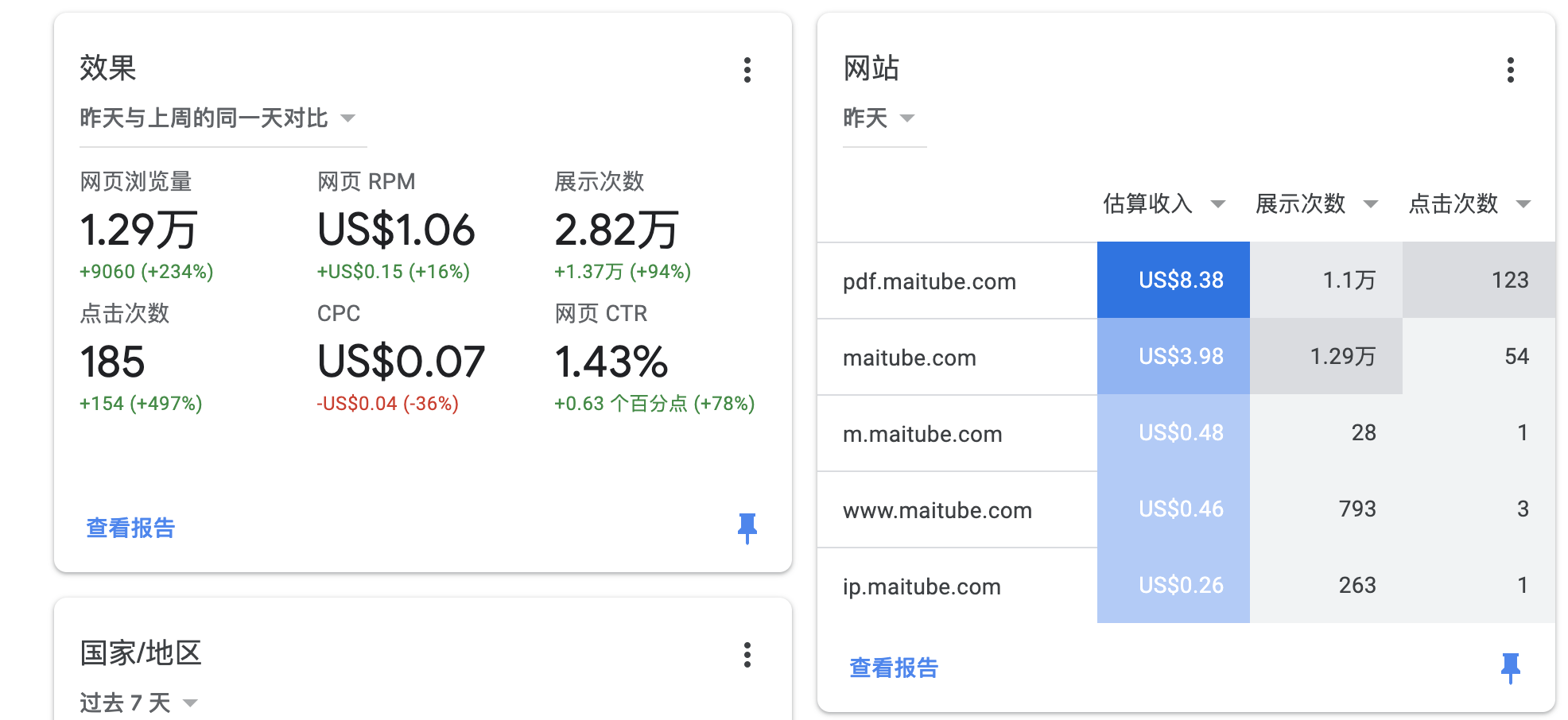The width and height of the screenshot is (1568, 720).
Task: Expand the 过去 7 天 dropdown
Action: (138, 703)
